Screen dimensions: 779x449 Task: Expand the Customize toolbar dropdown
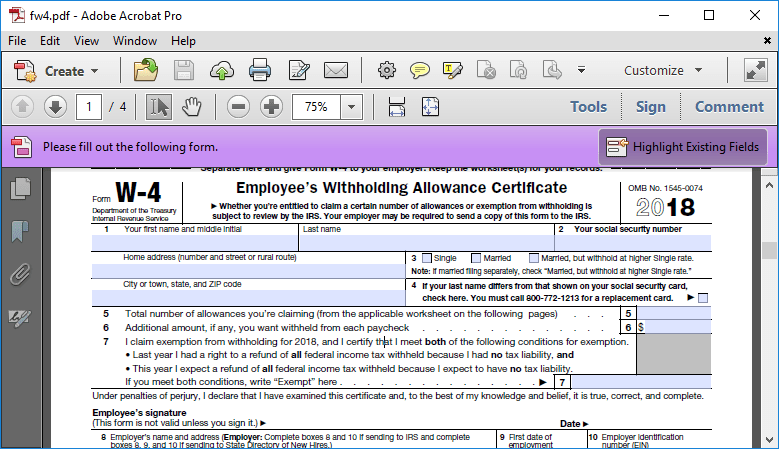coord(699,71)
